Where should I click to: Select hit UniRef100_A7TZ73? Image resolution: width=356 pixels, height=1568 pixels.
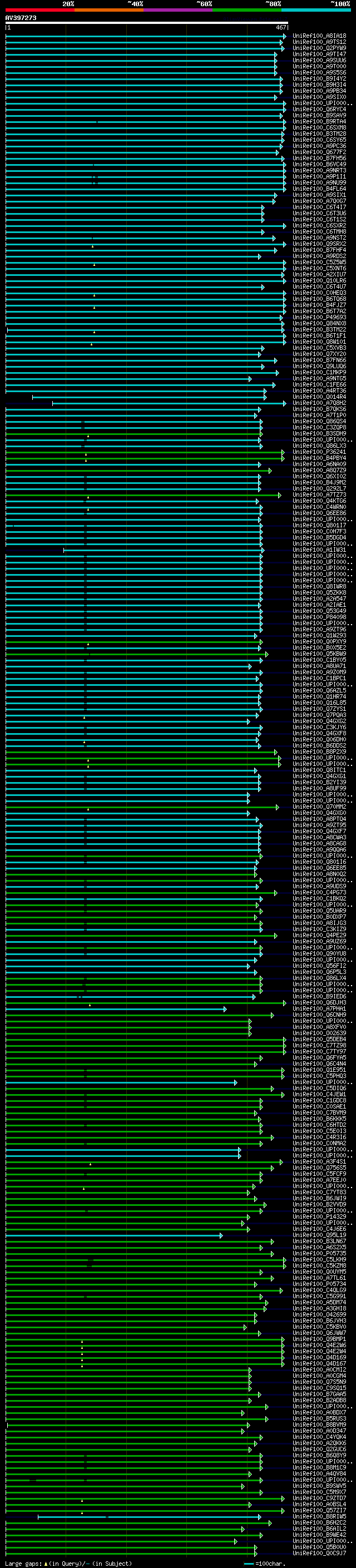[319, 495]
